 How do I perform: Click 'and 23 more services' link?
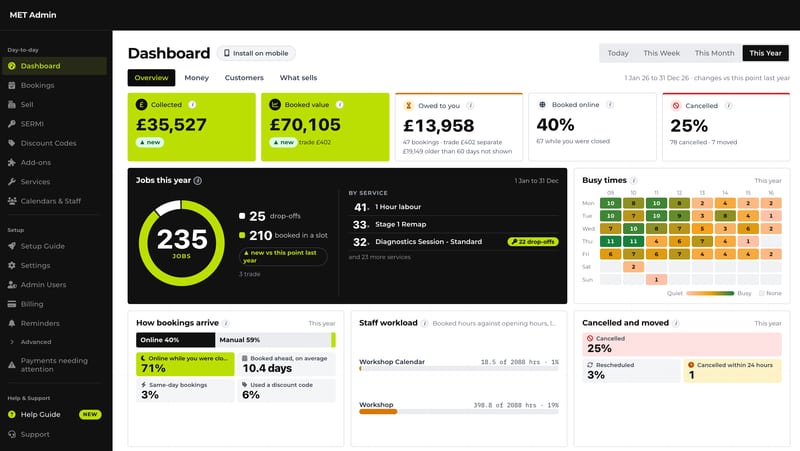point(380,257)
